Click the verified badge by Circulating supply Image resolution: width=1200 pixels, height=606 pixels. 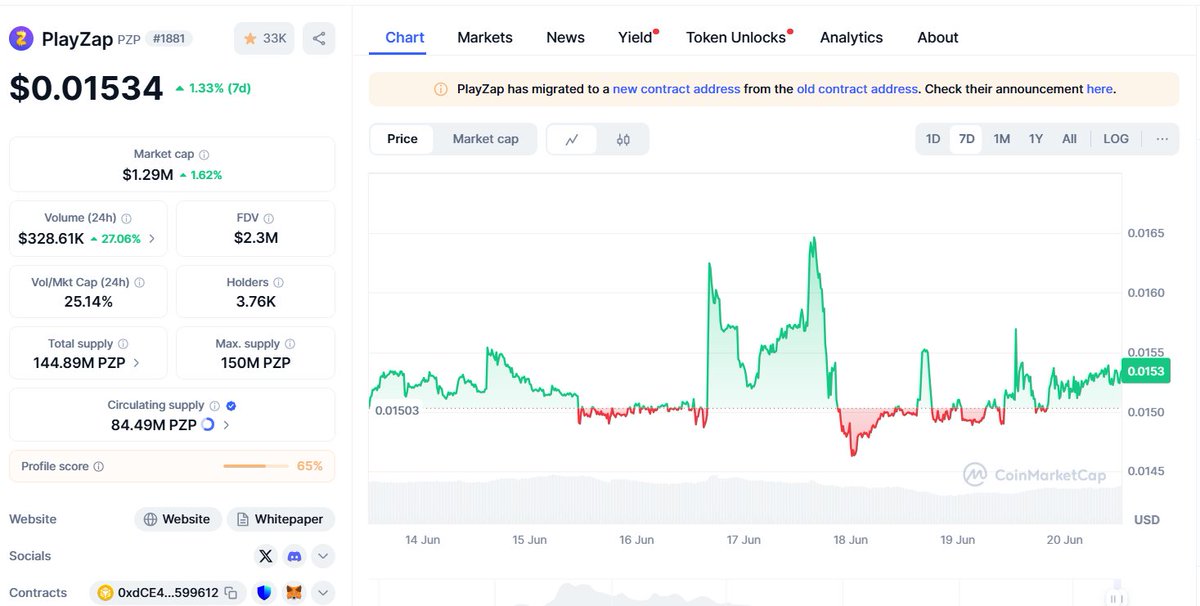click(231, 406)
